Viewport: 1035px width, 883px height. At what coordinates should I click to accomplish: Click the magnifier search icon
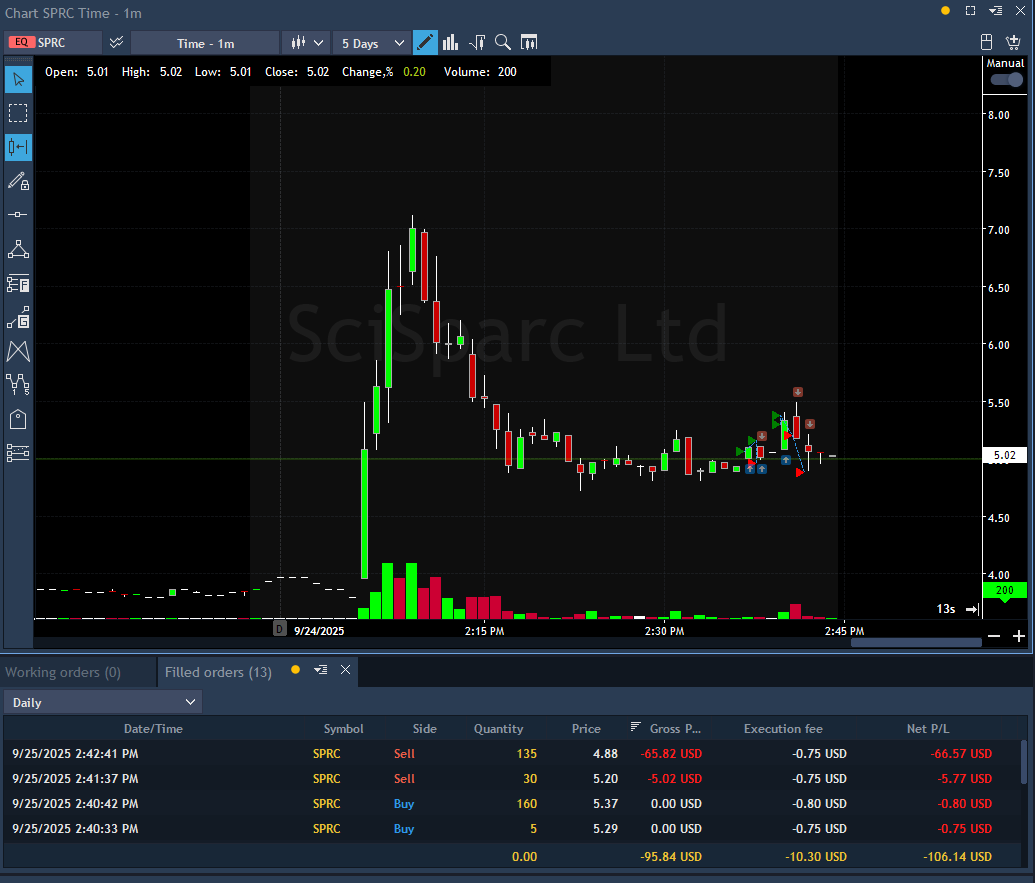[503, 43]
